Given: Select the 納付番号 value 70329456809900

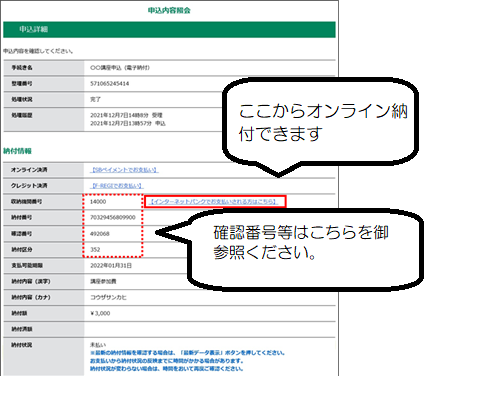Looking at the screenshot, I should [113, 217].
